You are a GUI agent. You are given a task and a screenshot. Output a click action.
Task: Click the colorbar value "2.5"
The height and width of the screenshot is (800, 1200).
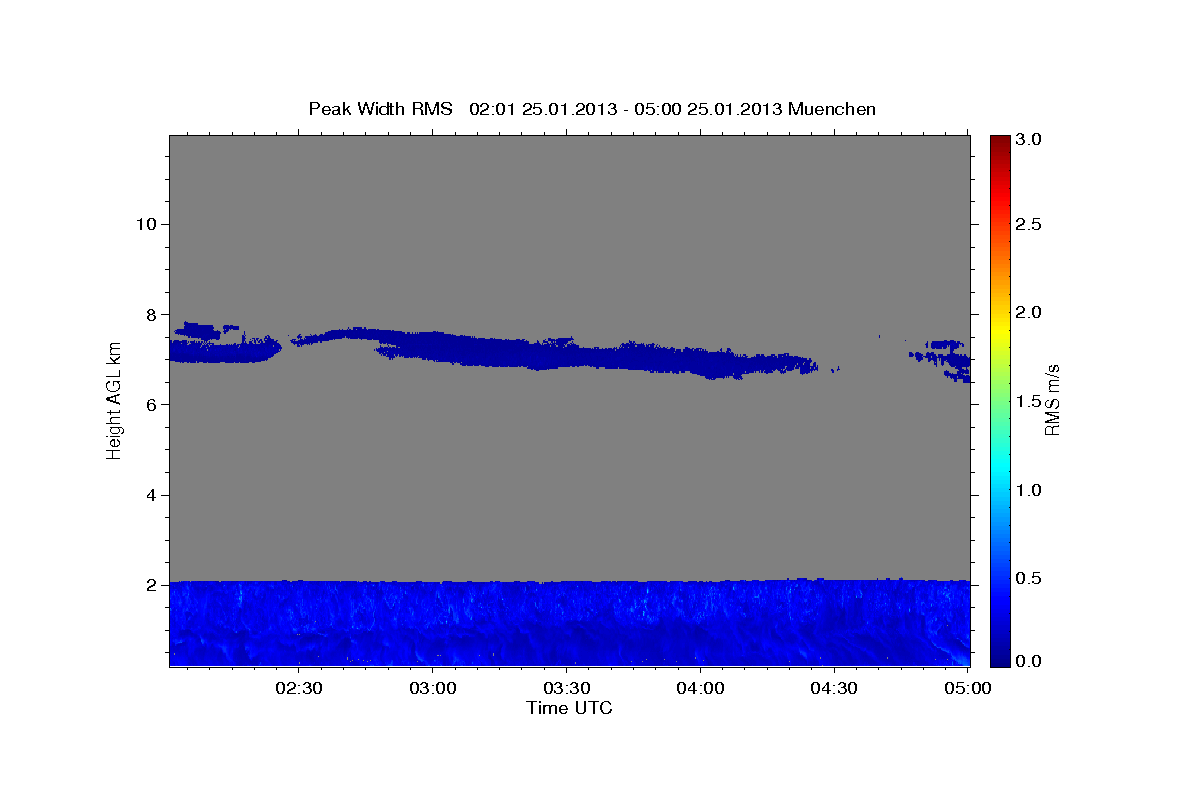pos(1029,224)
